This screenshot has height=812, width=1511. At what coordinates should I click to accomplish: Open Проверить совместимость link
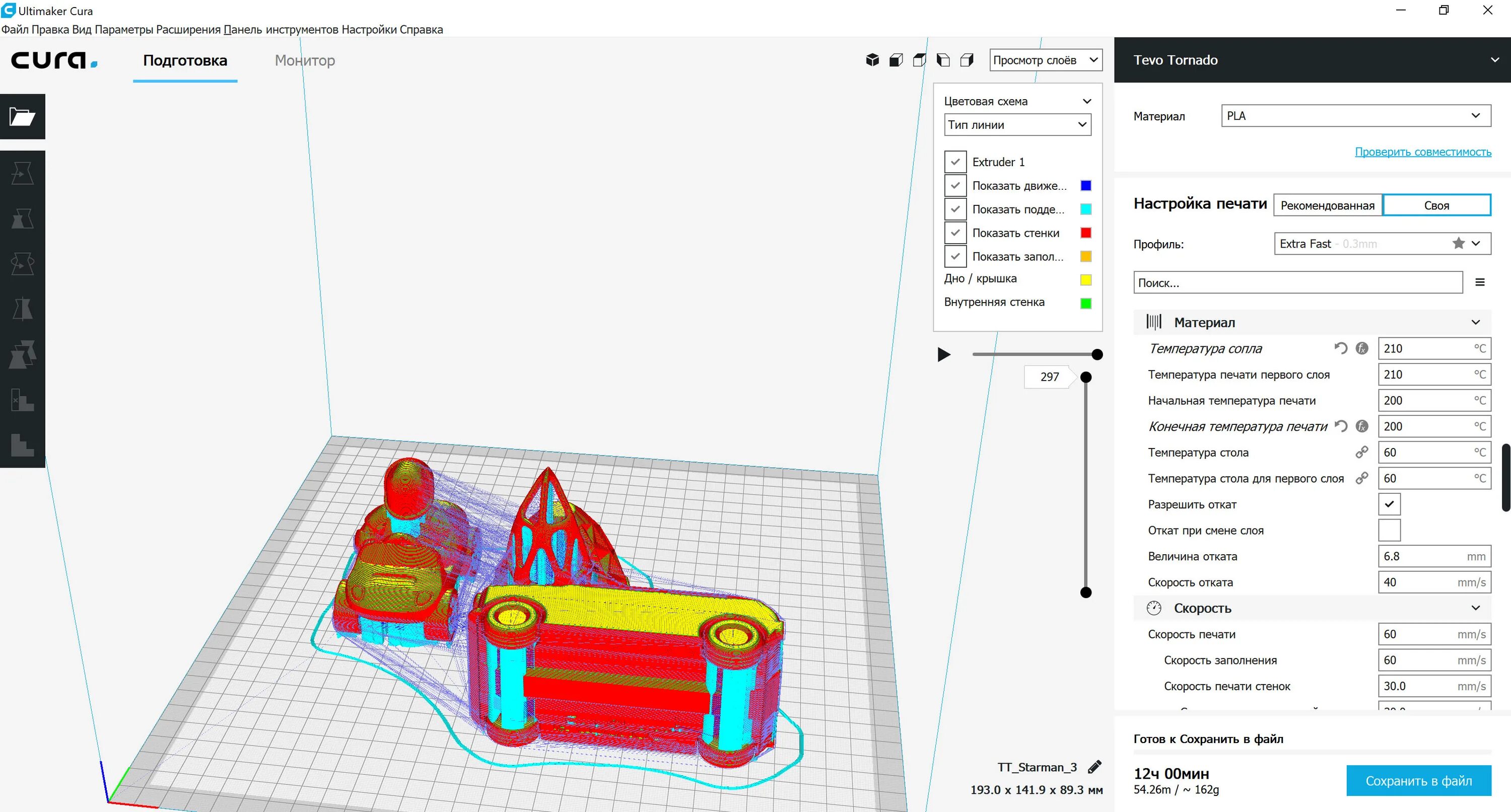1423,152
